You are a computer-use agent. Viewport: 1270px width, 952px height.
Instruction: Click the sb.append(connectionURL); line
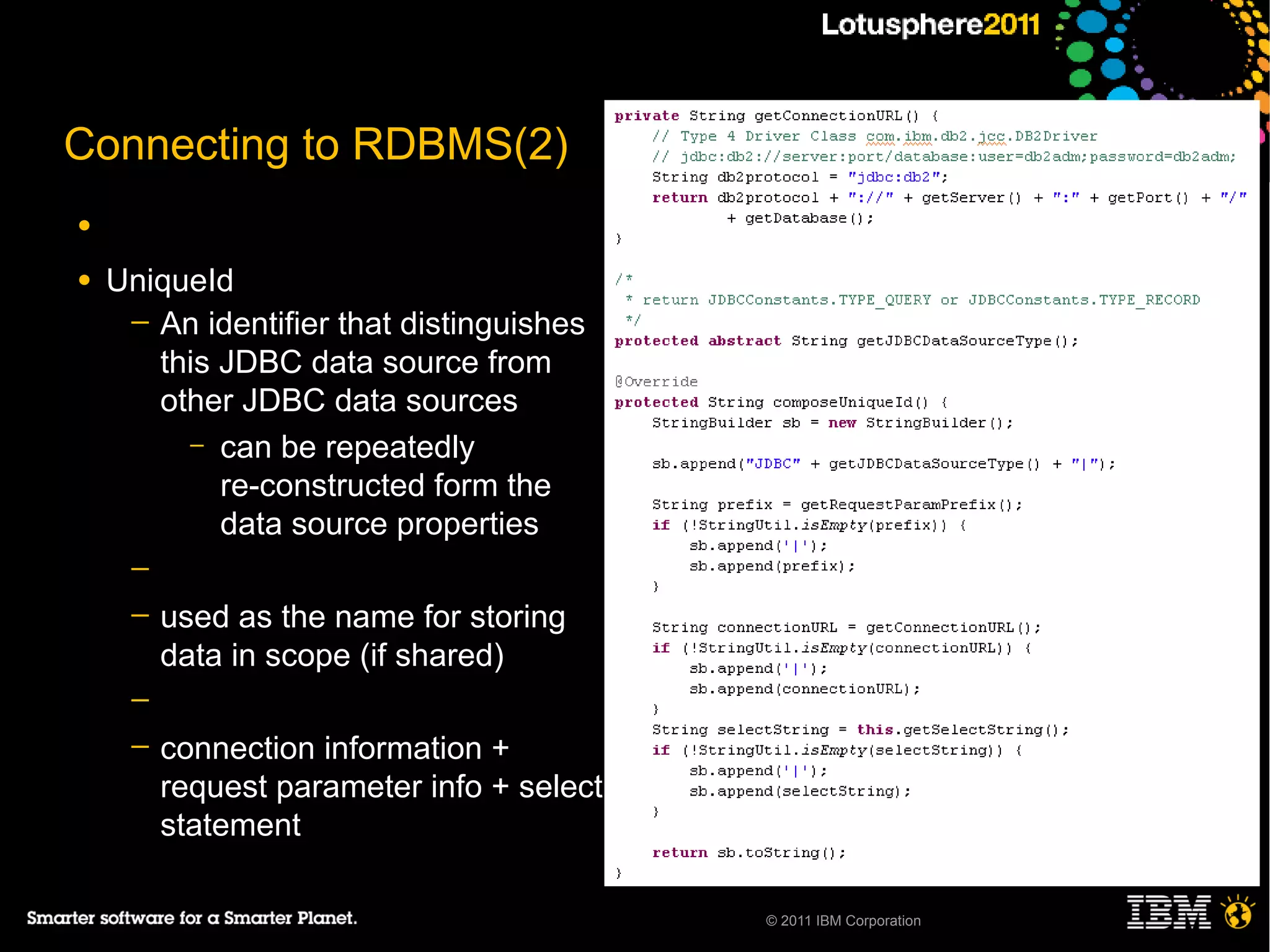(805, 689)
